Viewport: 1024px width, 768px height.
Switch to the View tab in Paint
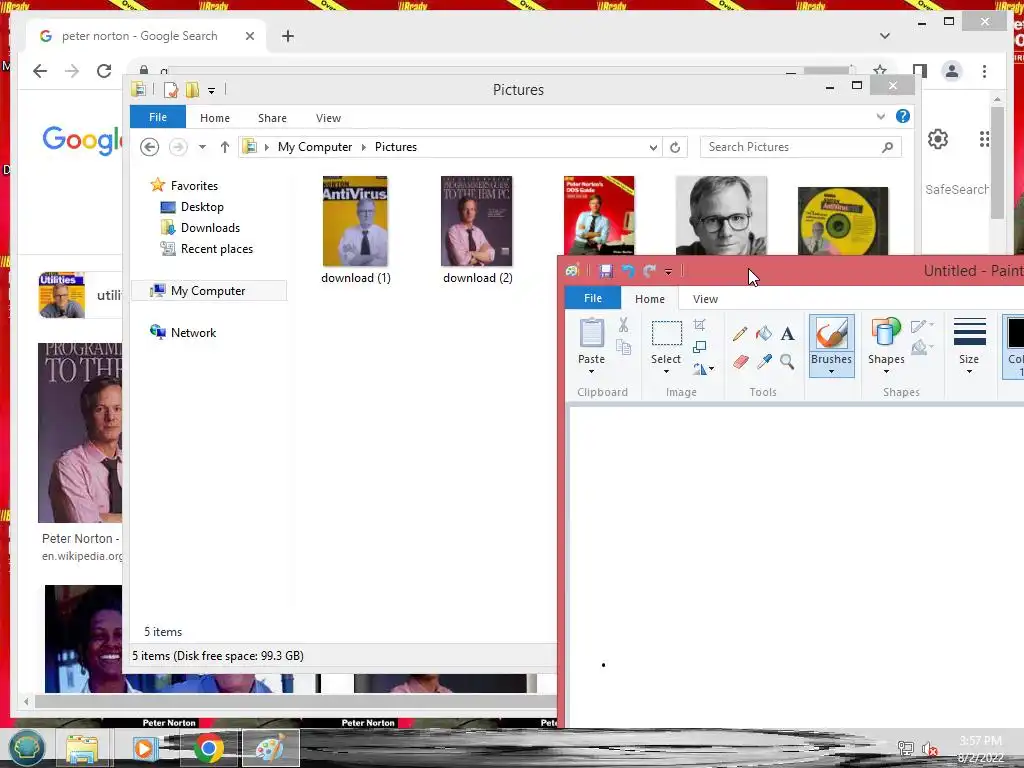[x=705, y=299]
